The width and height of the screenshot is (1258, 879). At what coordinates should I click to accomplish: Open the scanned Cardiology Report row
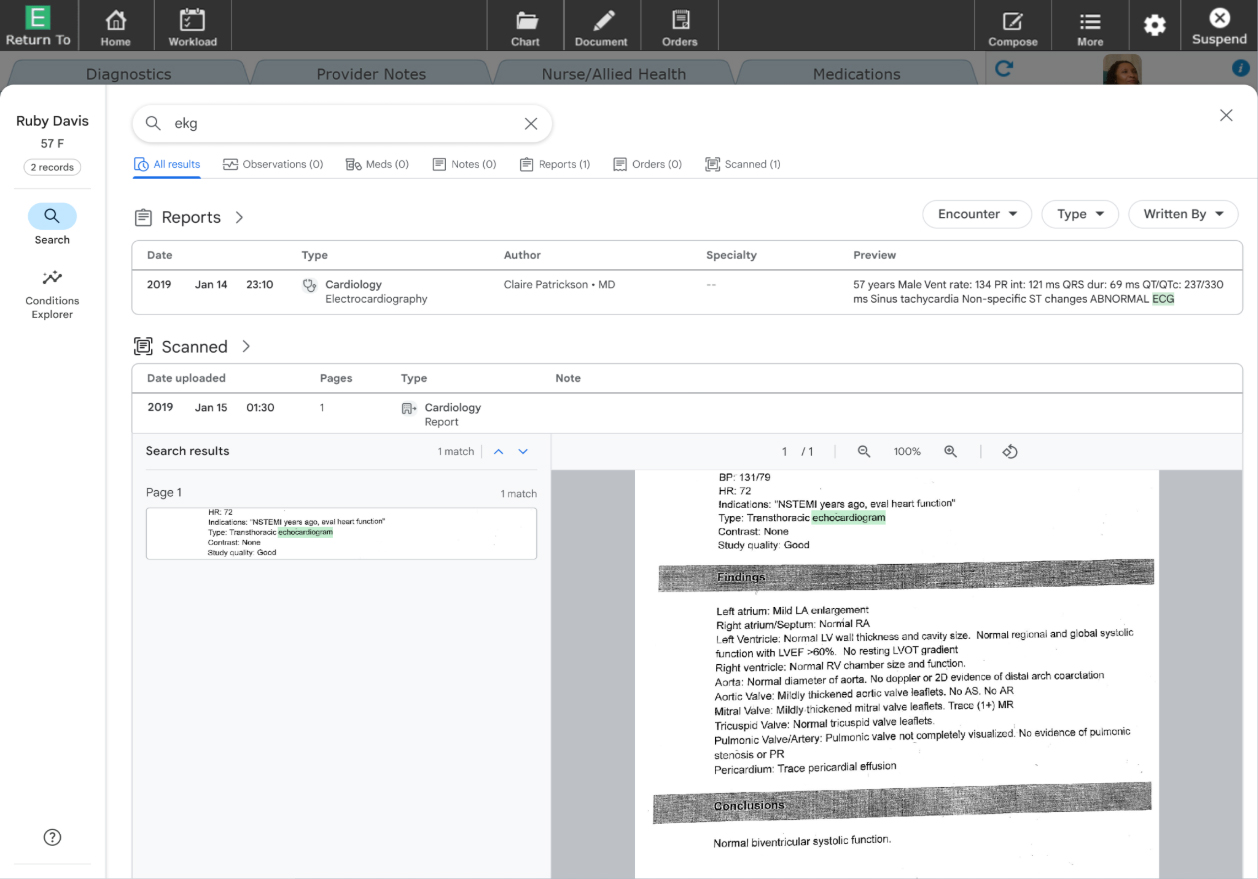click(687, 414)
